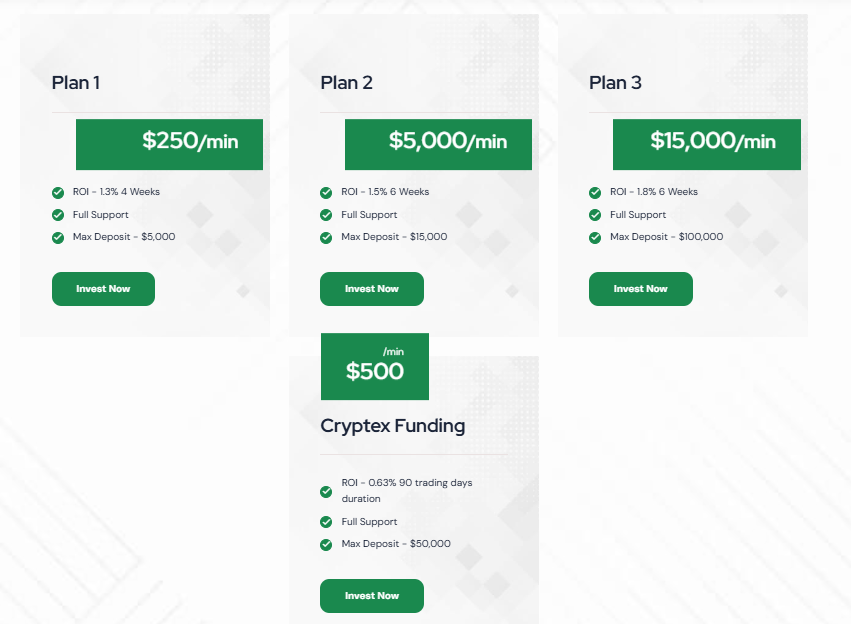851x624 pixels.
Task: Click check icon next to Max Deposit $15,000
Action: point(326,238)
